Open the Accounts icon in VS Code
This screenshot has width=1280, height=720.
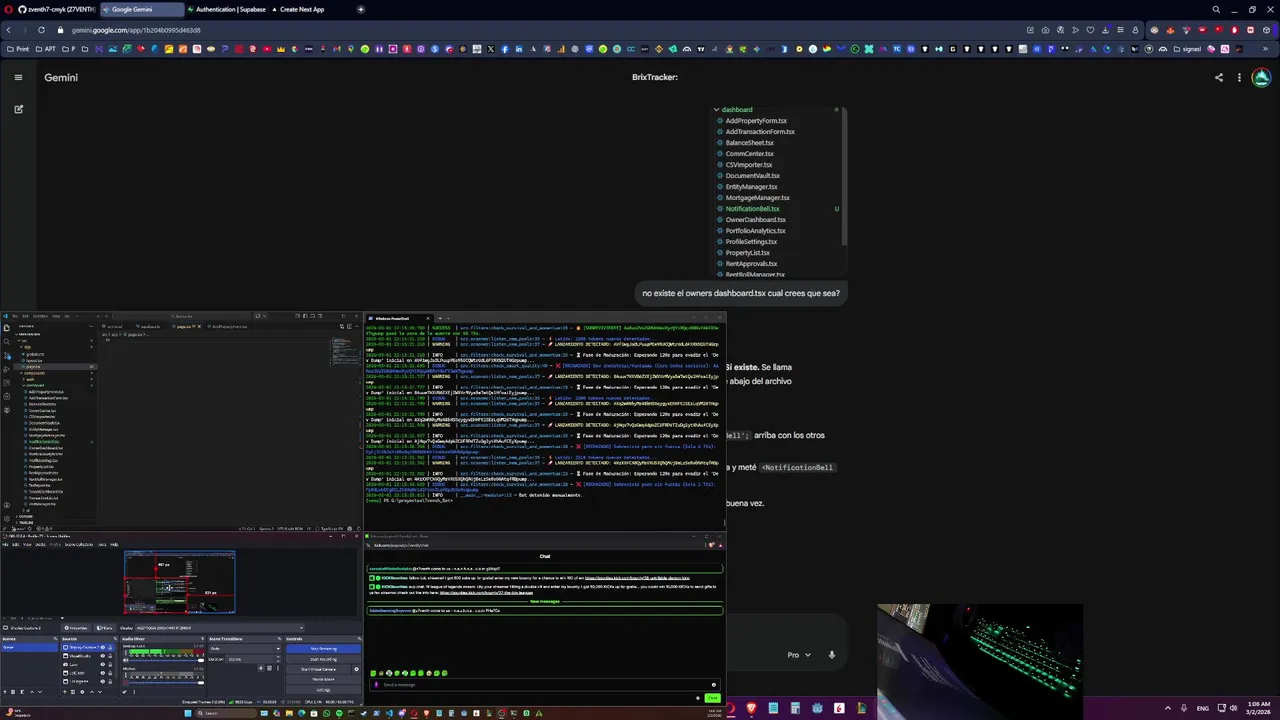tap(7, 505)
